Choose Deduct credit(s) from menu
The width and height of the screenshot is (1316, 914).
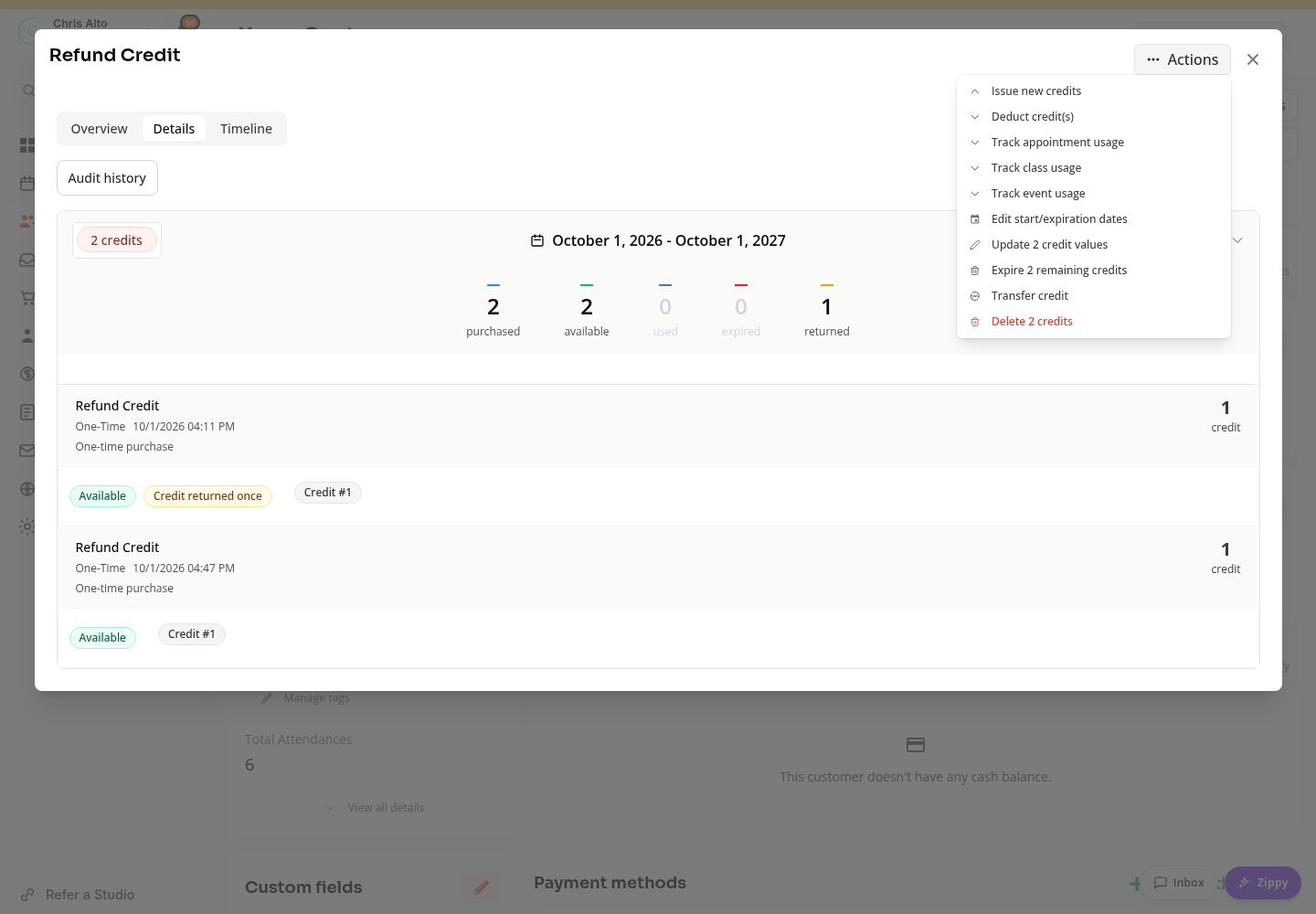1093,117
